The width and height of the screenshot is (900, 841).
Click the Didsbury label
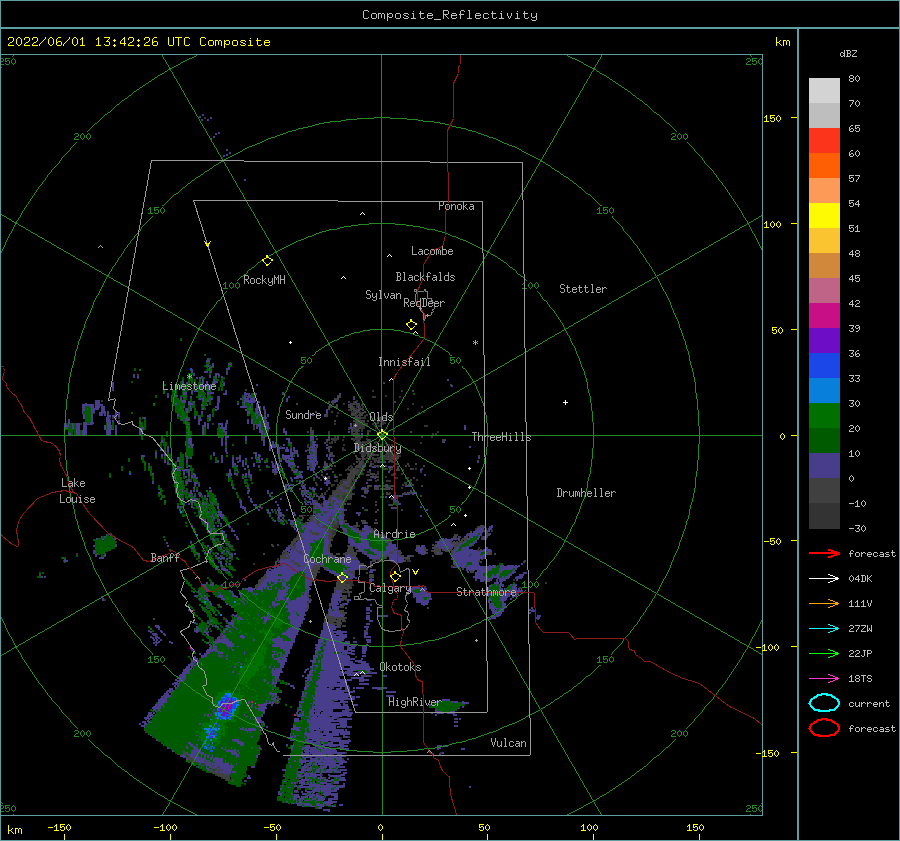377,448
